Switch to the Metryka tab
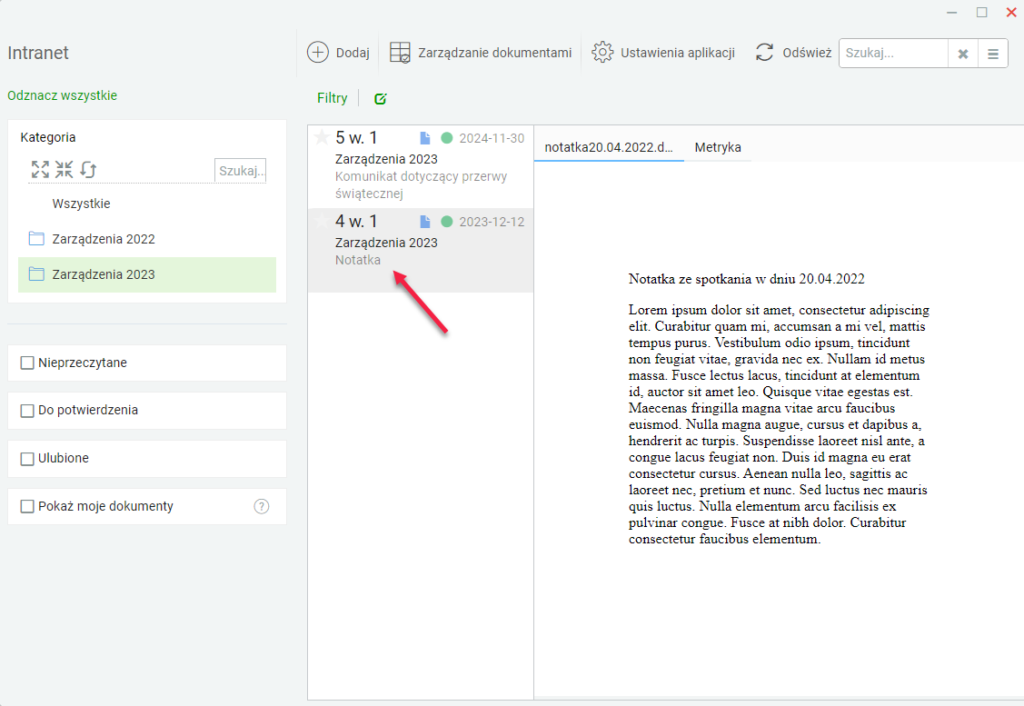The width and height of the screenshot is (1024, 706). (x=718, y=147)
